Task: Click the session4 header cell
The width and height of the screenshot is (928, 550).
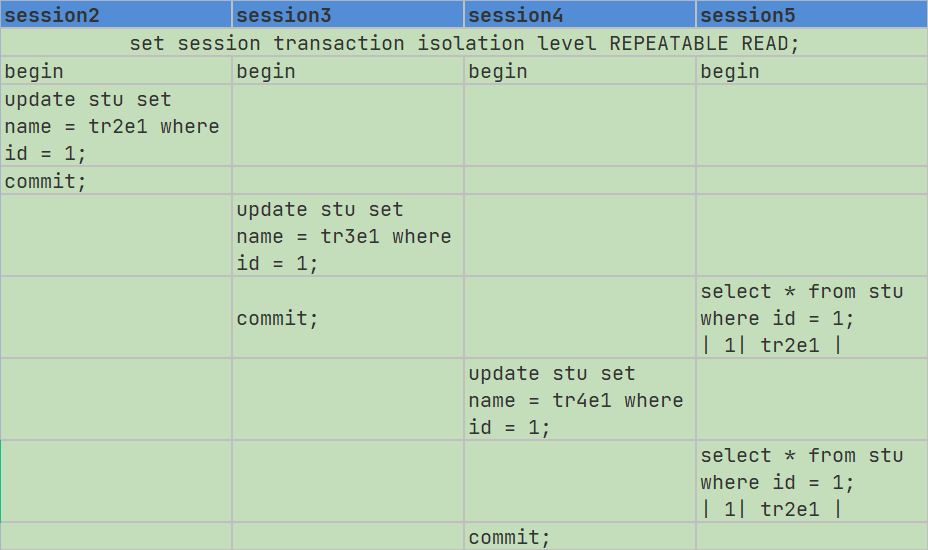Action: tap(580, 15)
